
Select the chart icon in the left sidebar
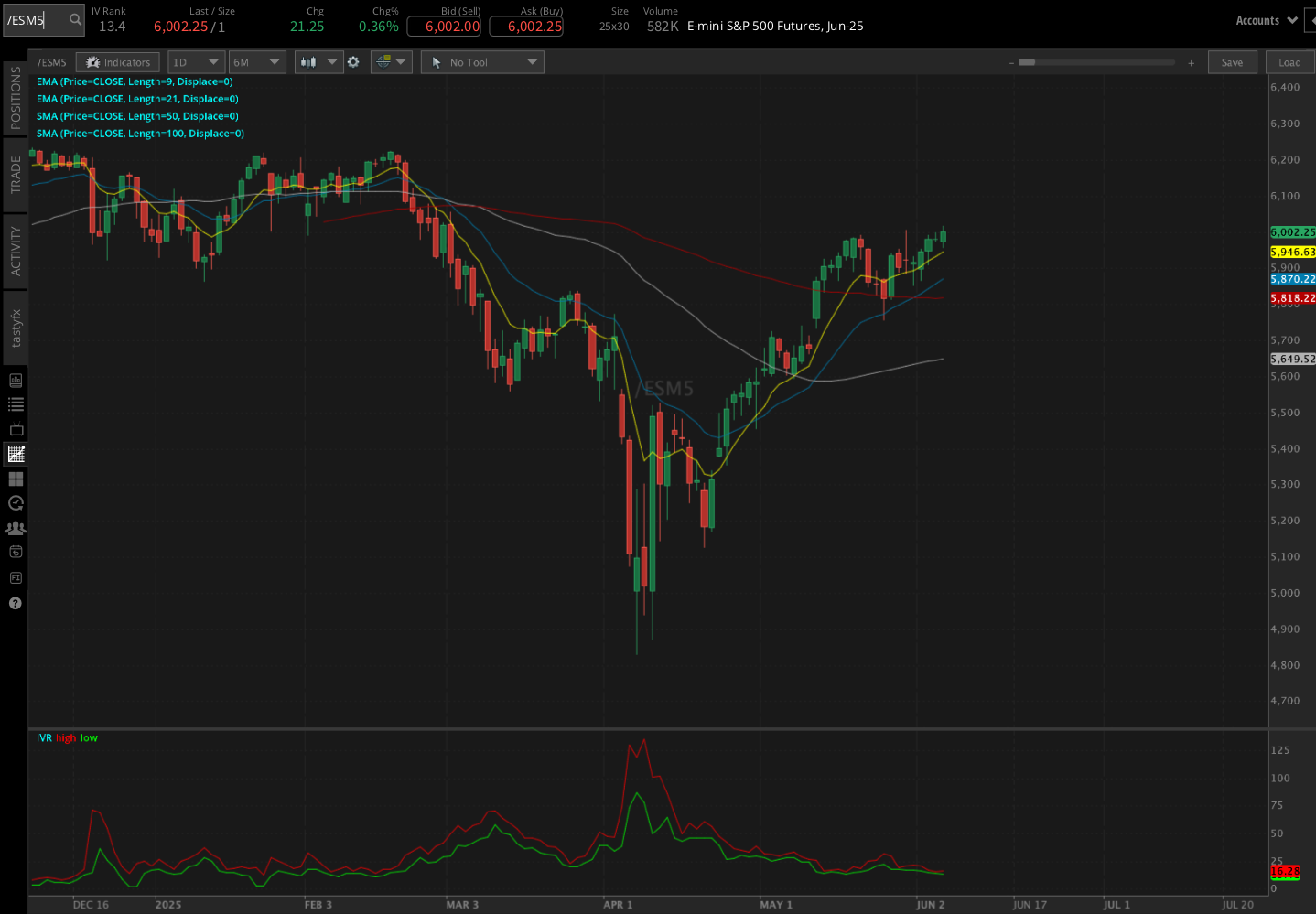pos(15,454)
